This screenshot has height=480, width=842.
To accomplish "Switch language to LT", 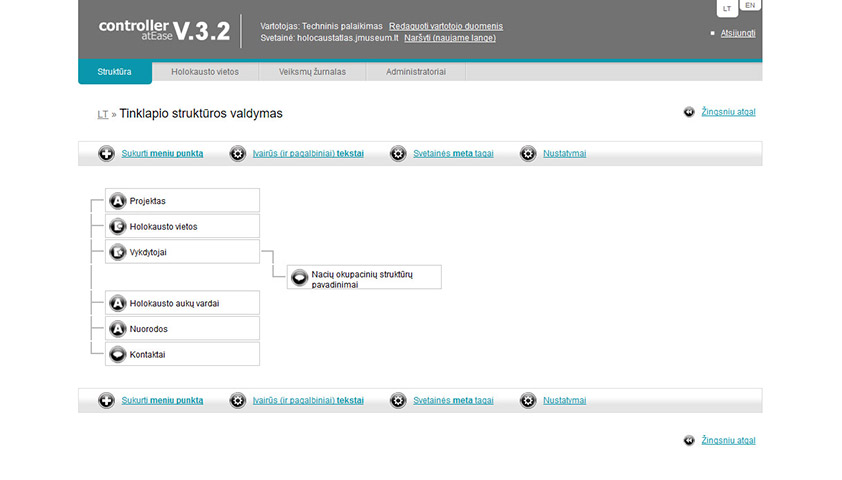I will 727,8.
